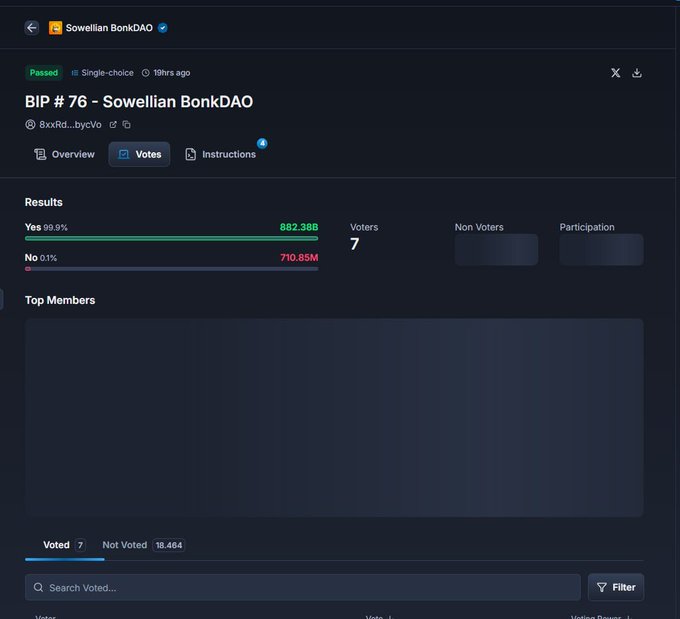Screen dimensions: 680x619
Task: Focus the Search Voted field
Action: 303,587
